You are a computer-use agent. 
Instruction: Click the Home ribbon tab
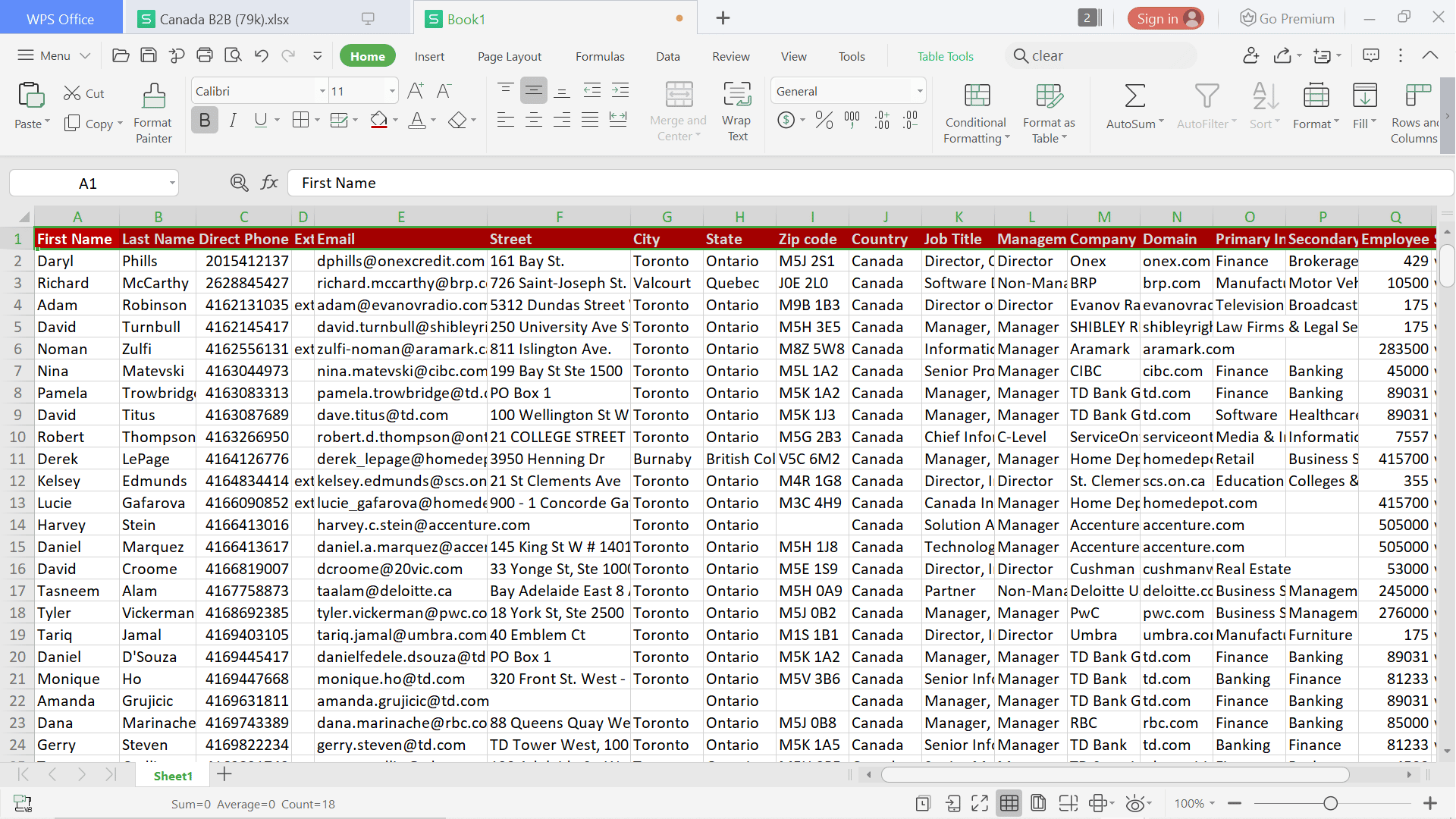(367, 55)
